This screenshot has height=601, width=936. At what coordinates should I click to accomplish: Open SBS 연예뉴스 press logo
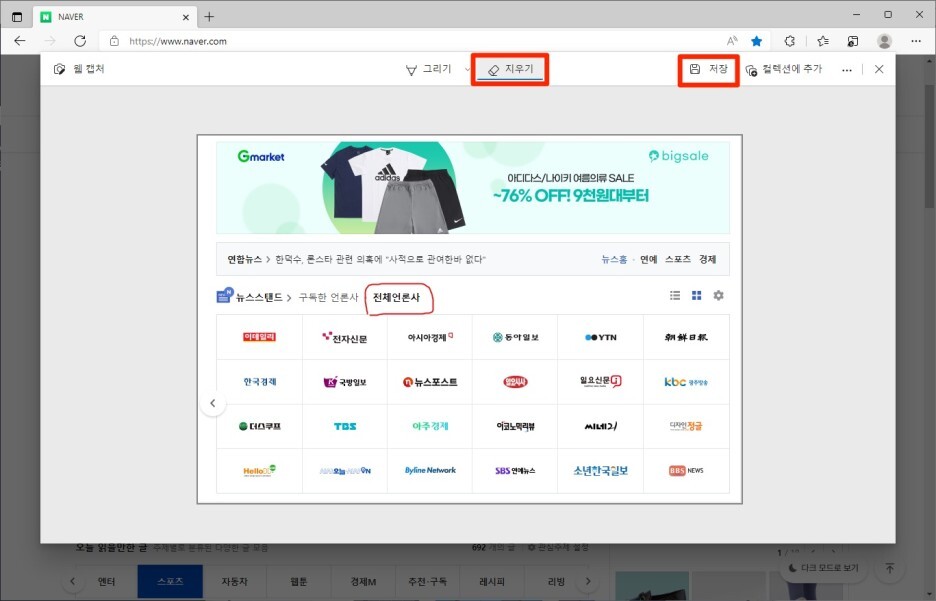515,470
